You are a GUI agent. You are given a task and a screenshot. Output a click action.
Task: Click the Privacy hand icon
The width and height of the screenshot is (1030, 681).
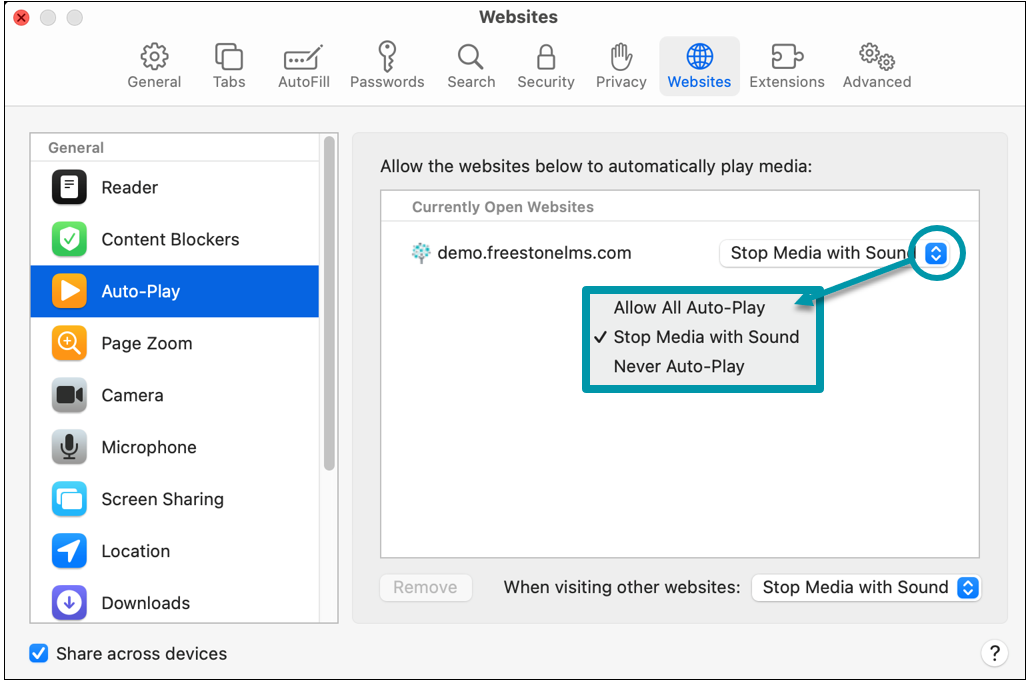pyautogui.click(x=620, y=64)
